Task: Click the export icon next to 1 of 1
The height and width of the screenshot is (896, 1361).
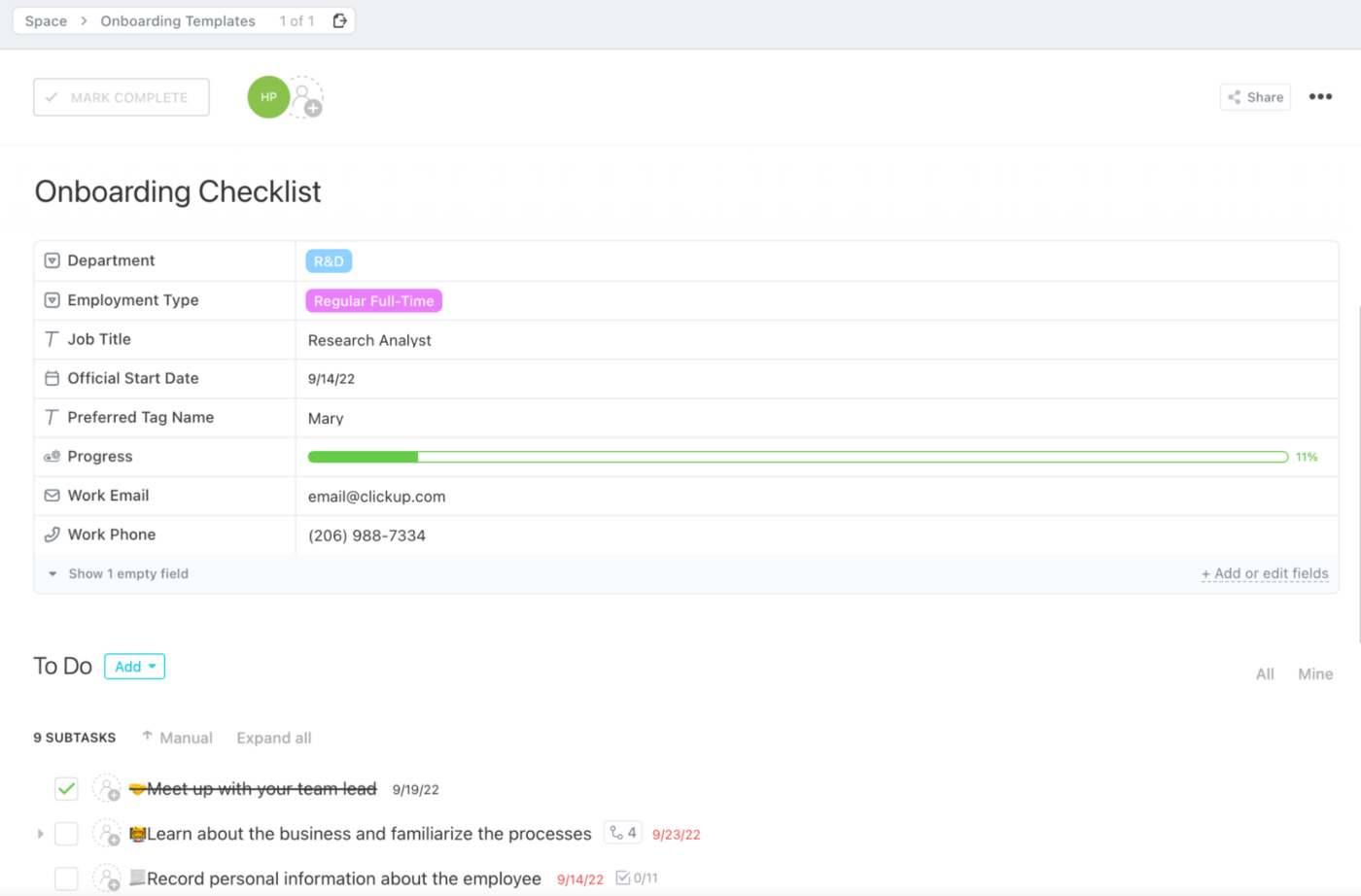Action: tap(339, 20)
